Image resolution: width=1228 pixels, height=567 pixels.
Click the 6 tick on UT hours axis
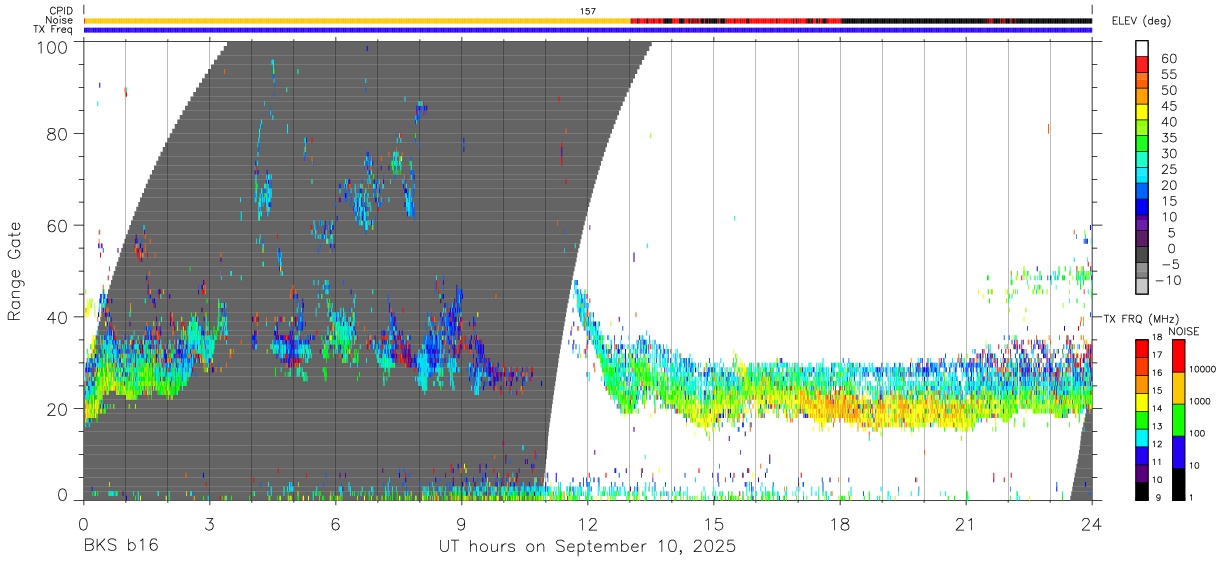[x=335, y=523]
